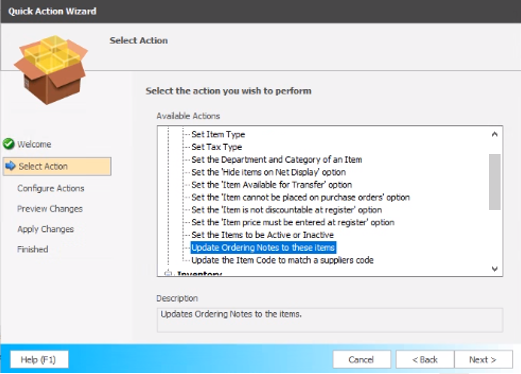
Task: Select 'Set Tax Type' action
Action: (217, 147)
